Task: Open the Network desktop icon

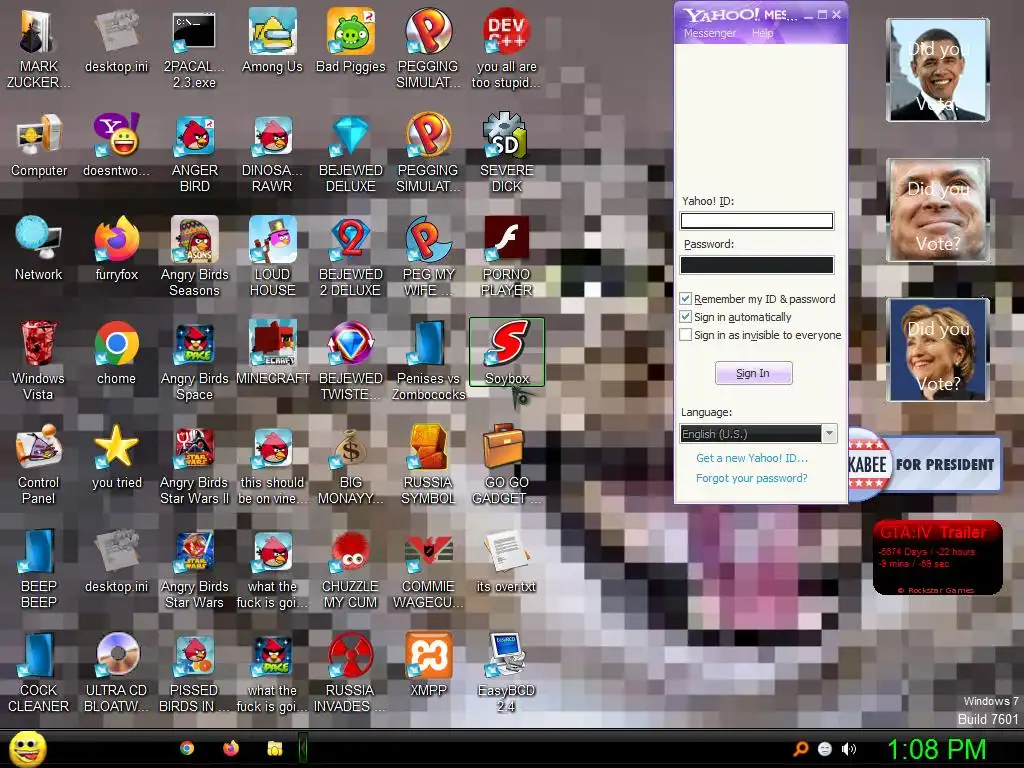Action: 39,248
